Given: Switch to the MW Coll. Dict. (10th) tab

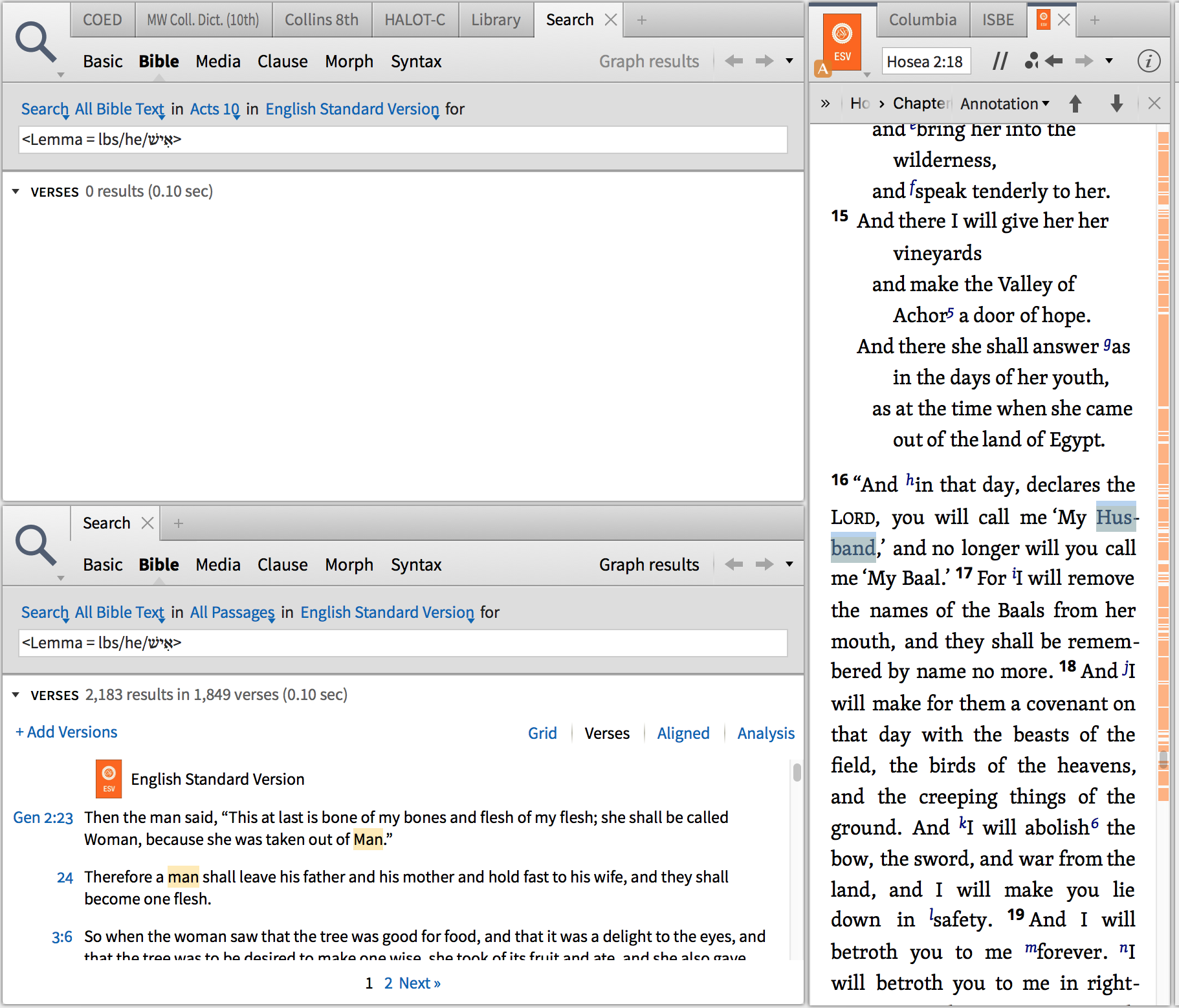Looking at the screenshot, I should [203, 20].
